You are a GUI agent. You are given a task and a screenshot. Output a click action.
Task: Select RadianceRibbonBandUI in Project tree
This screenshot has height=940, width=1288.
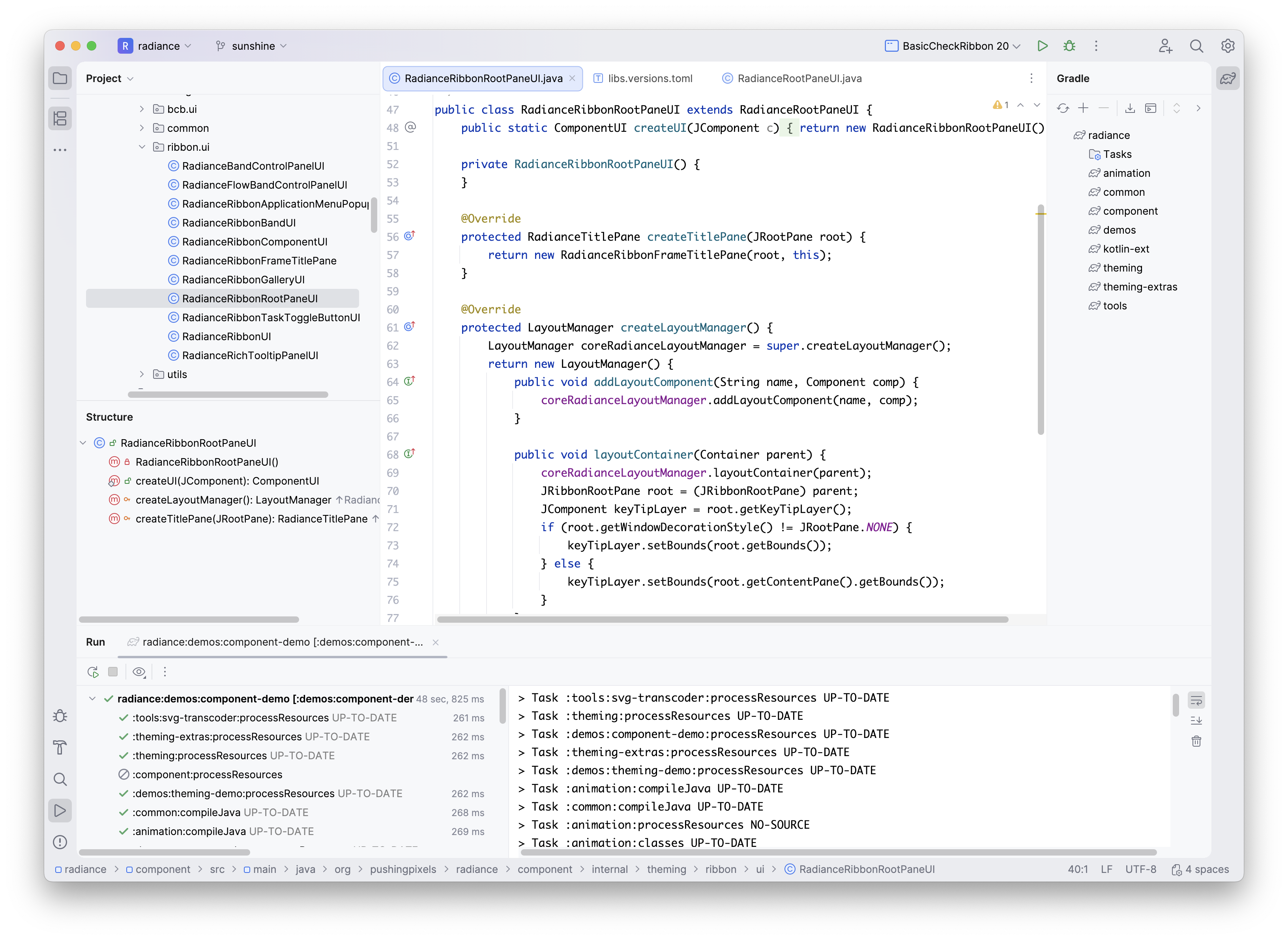coord(239,223)
